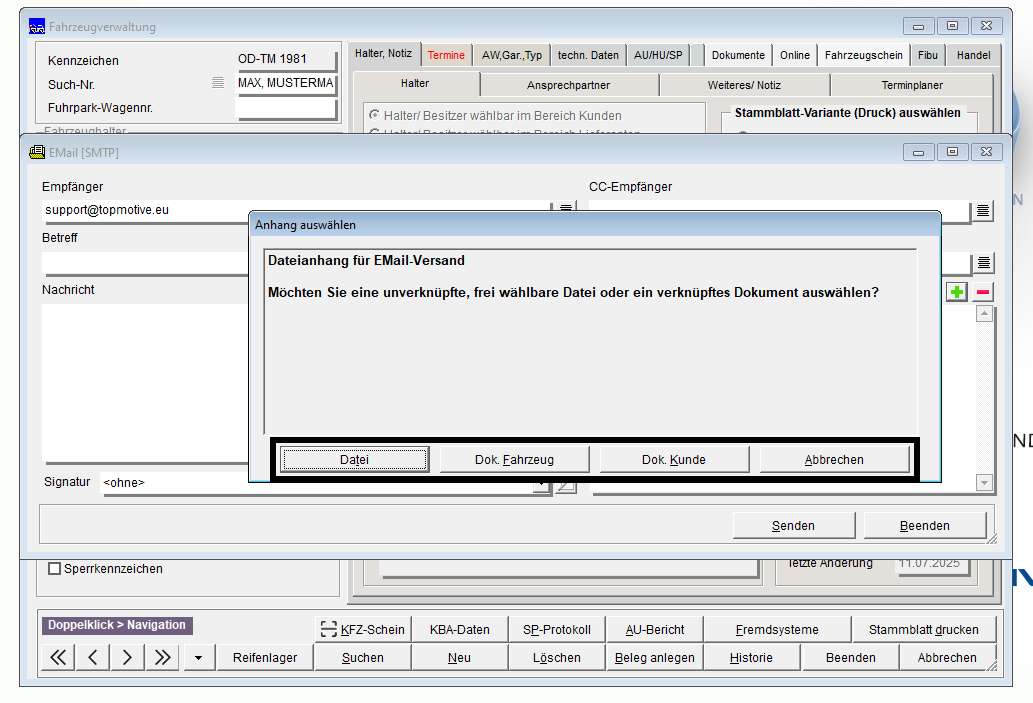Click Beenden in EMail window
Viewport: 1033px width, 703px height.
(924, 525)
